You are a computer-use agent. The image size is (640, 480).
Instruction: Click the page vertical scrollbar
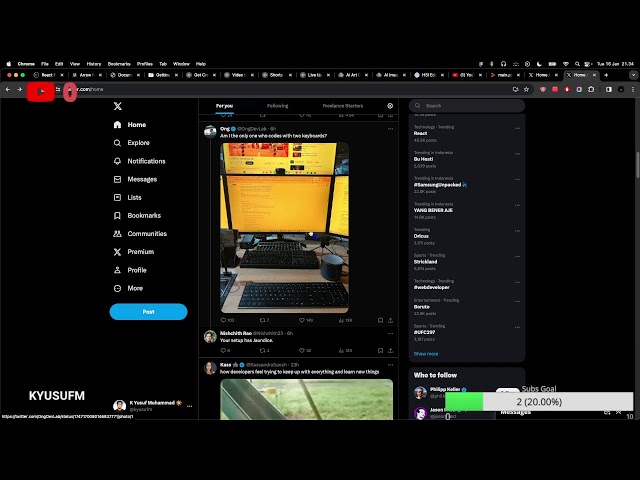[x=637, y=165]
